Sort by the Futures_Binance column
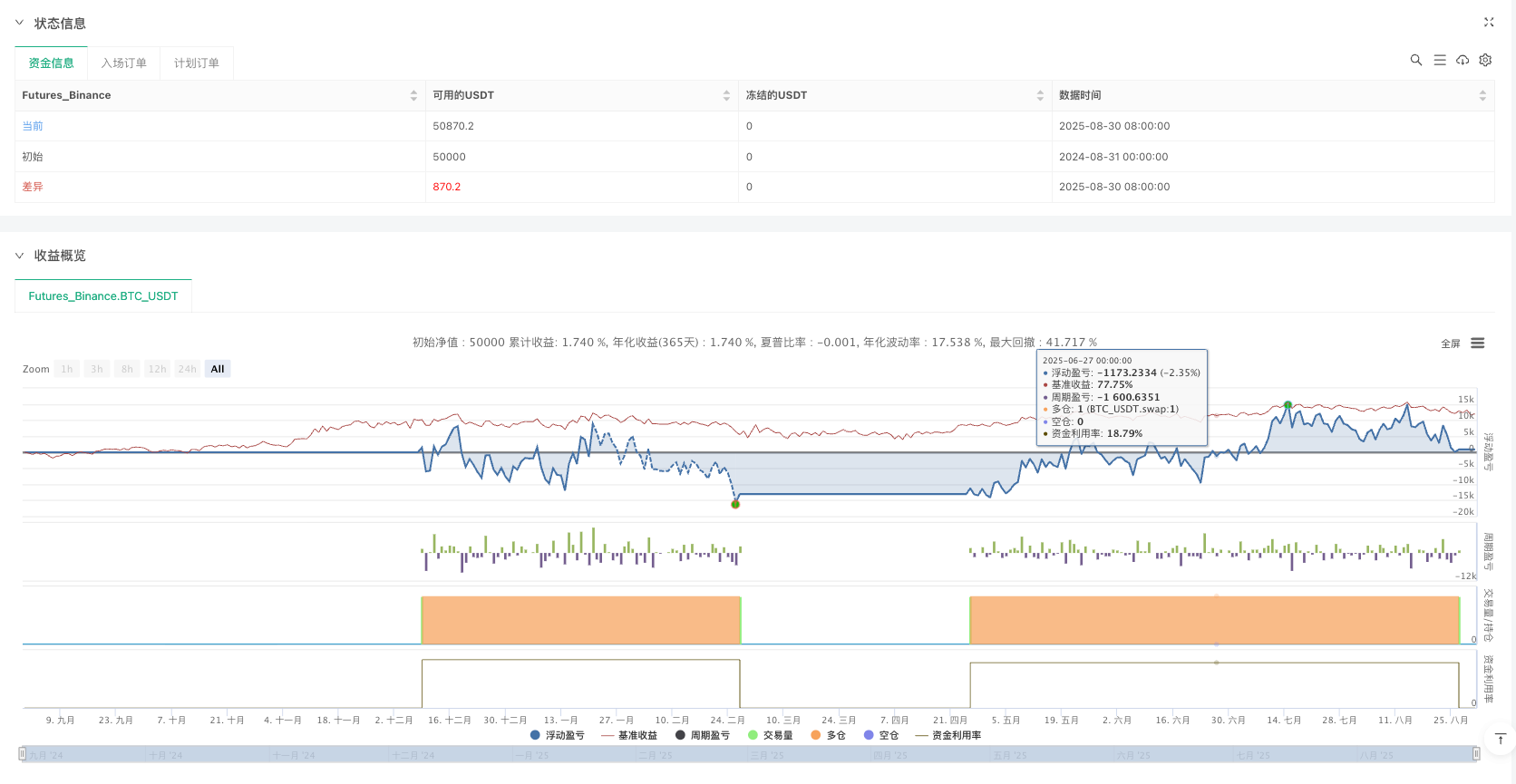1516x784 pixels. pyautogui.click(x=413, y=95)
